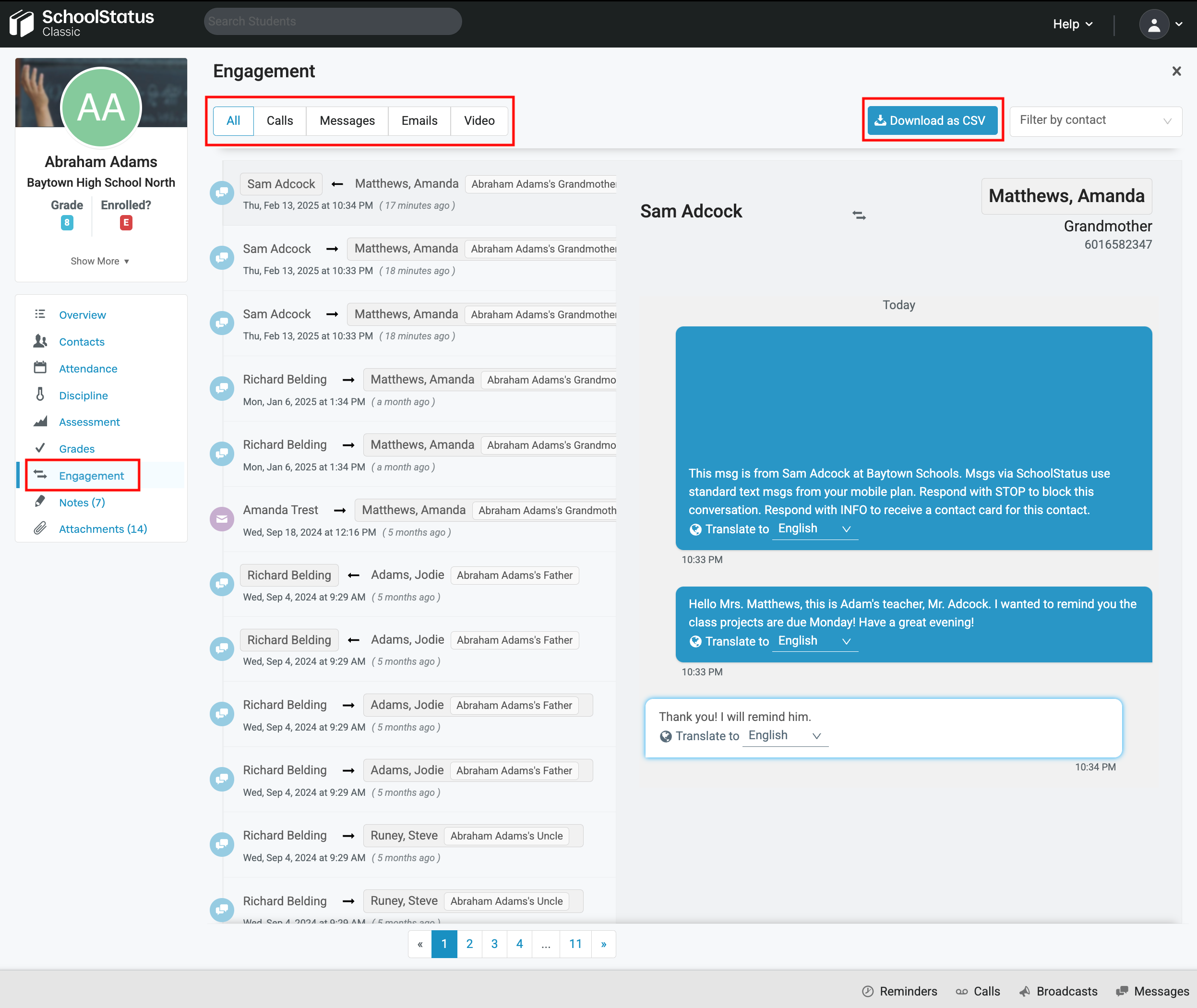
Task: Click the Attendance calendar icon
Action: click(40, 368)
